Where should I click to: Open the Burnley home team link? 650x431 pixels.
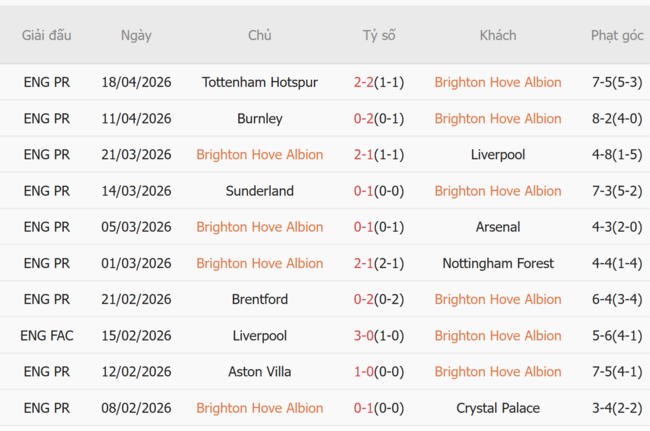[260, 118]
